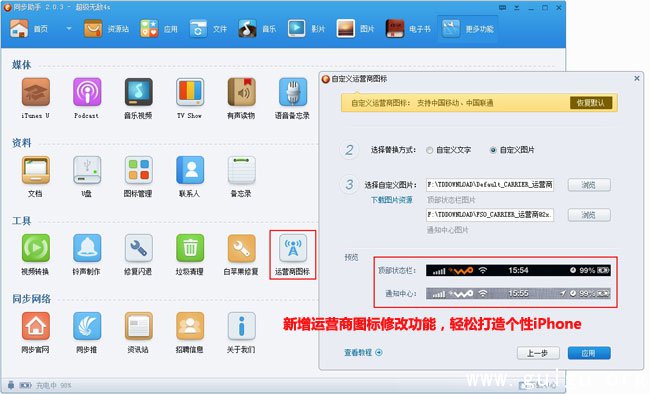Go to the 首页 home tab
The height and width of the screenshot is (394, 650).
pos(29,29)
